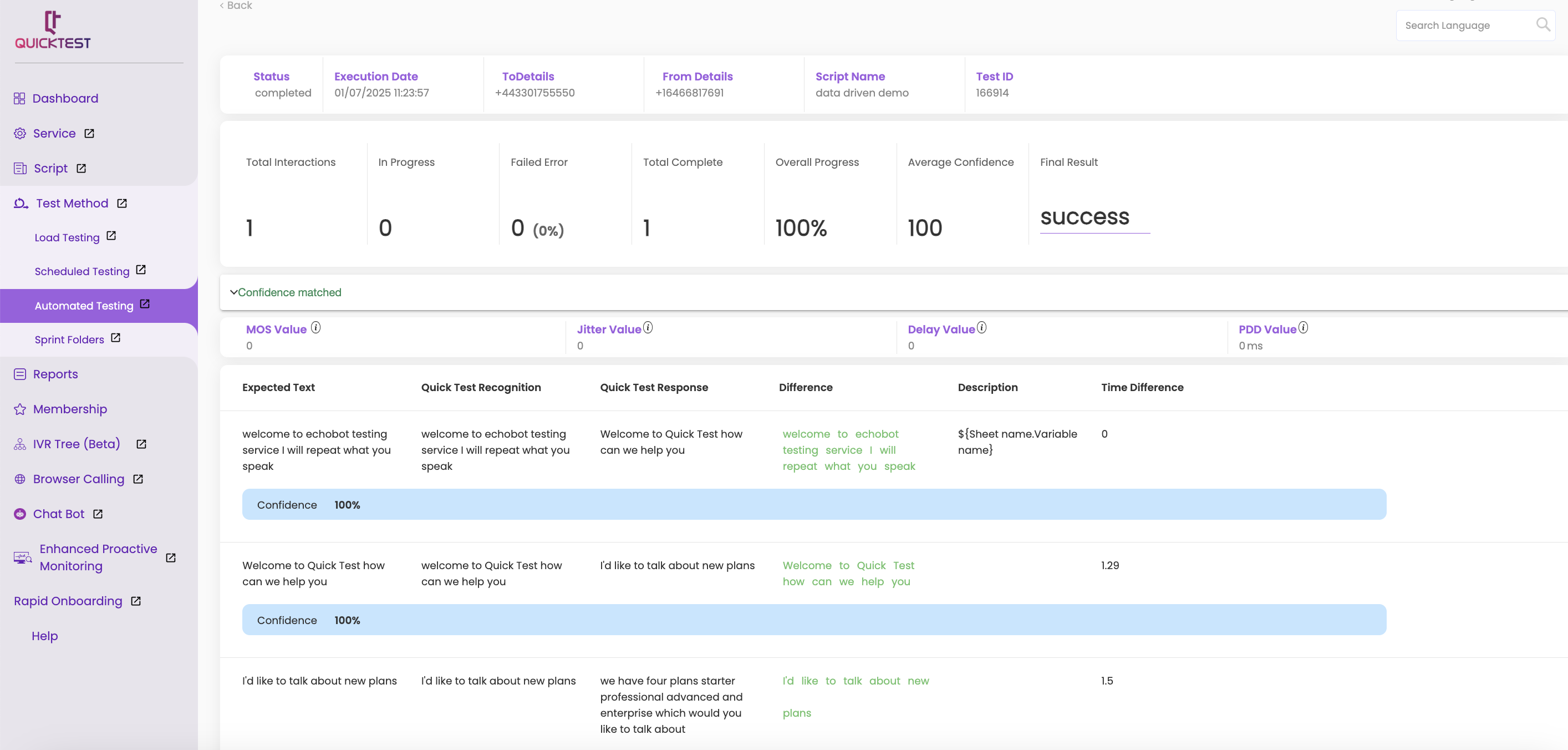The width and height of the screenshot is (1568, 750).
Task: Open external link icon beside Service
Action: point(89,133)
